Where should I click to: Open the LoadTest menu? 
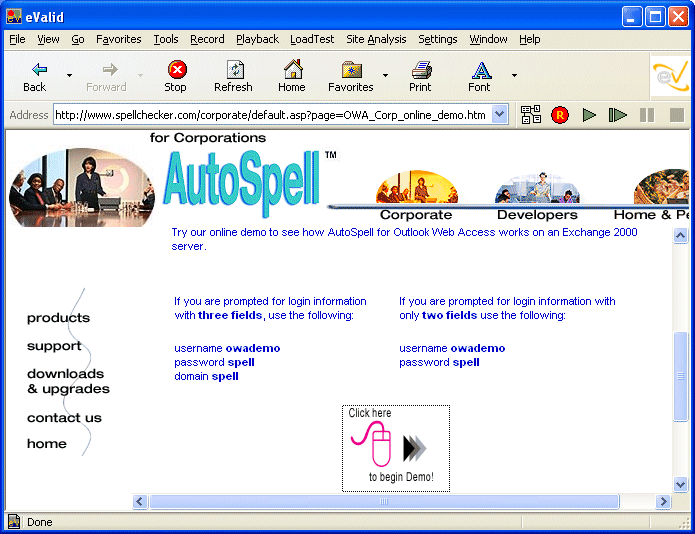click(312, 39)
